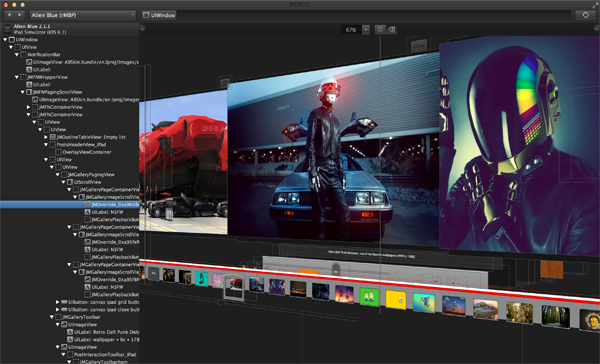Image resolution: width=600 pixels, height=364 pixels.
Task: Select the UILabel: Retro Daft Punk row
Action: tap(69, 332)
